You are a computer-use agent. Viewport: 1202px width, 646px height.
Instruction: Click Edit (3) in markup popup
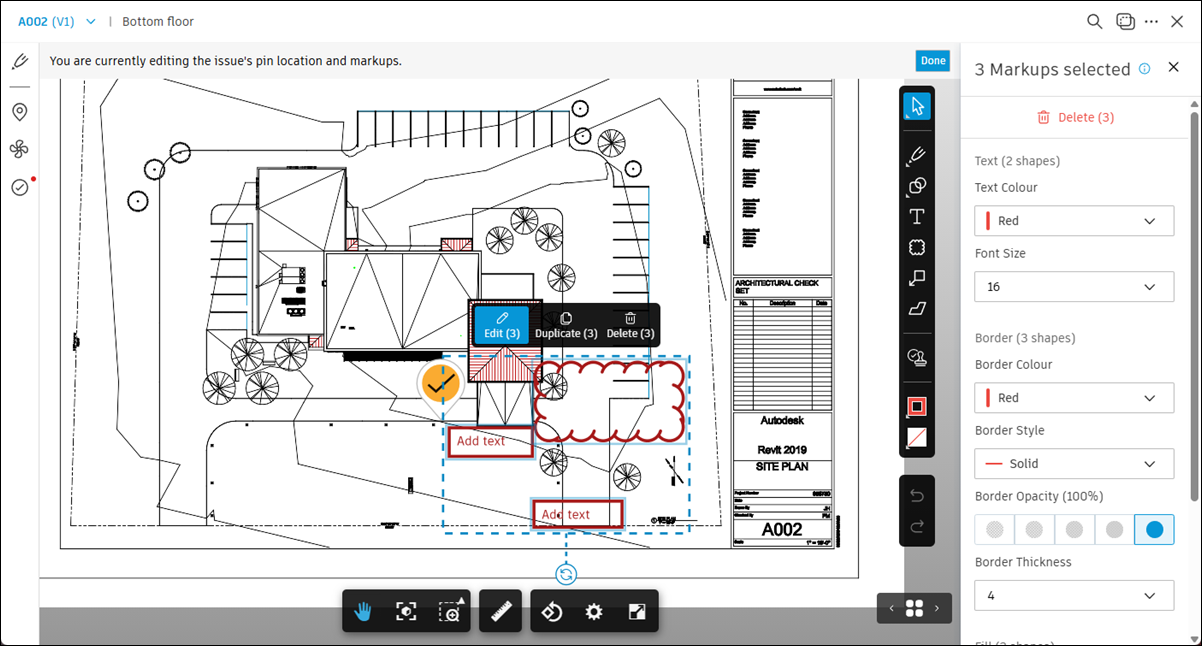click(502, 325)
